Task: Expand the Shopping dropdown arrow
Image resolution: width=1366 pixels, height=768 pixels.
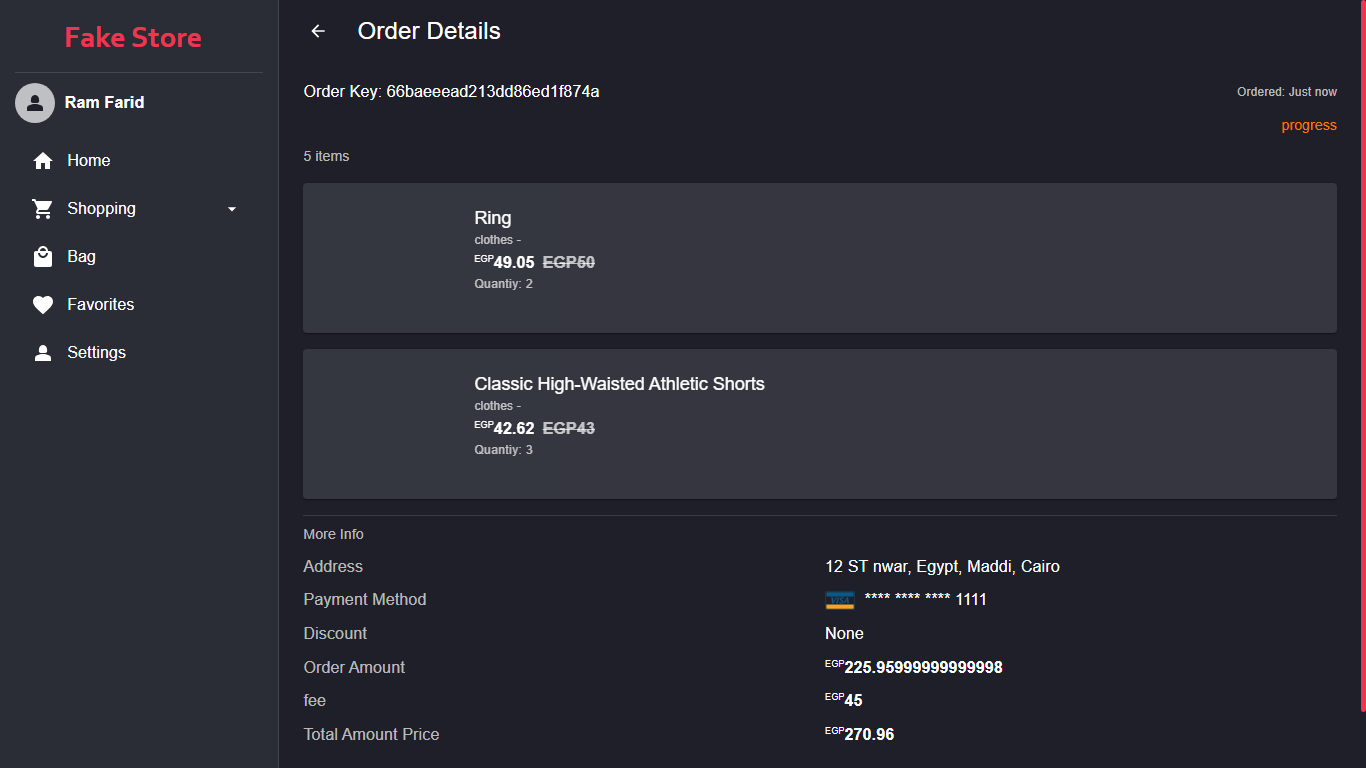Action: click(x=232, y=209)
